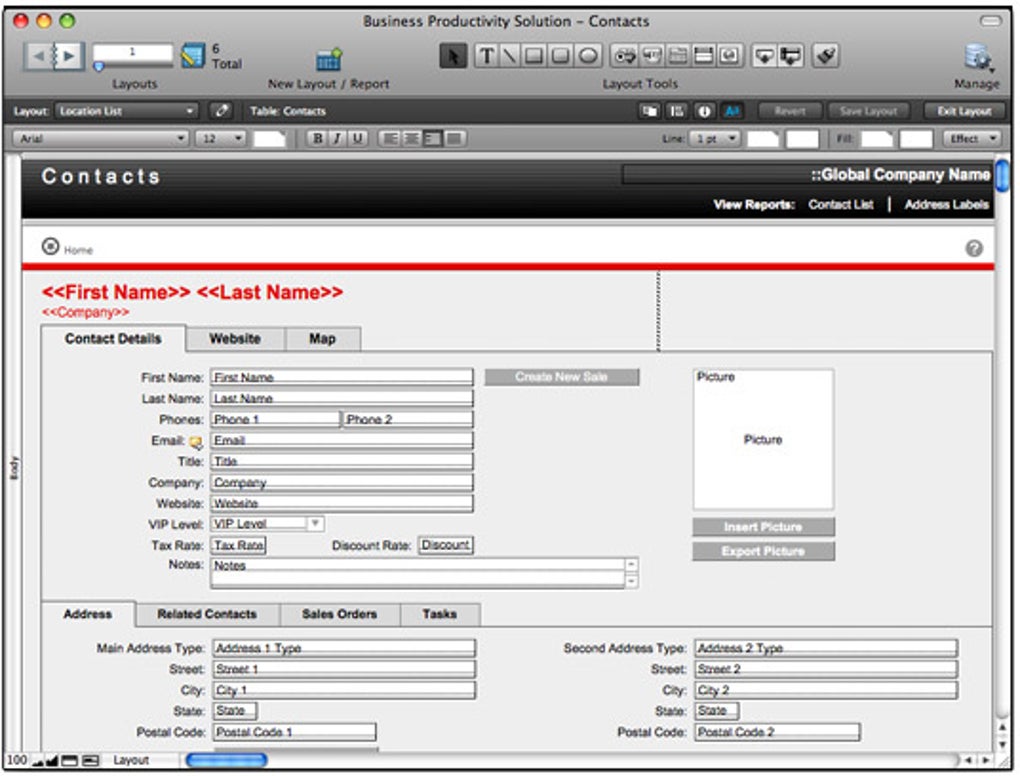Select the Web Viewer tool
1020x776 pixels.
[x=729, y=57]
